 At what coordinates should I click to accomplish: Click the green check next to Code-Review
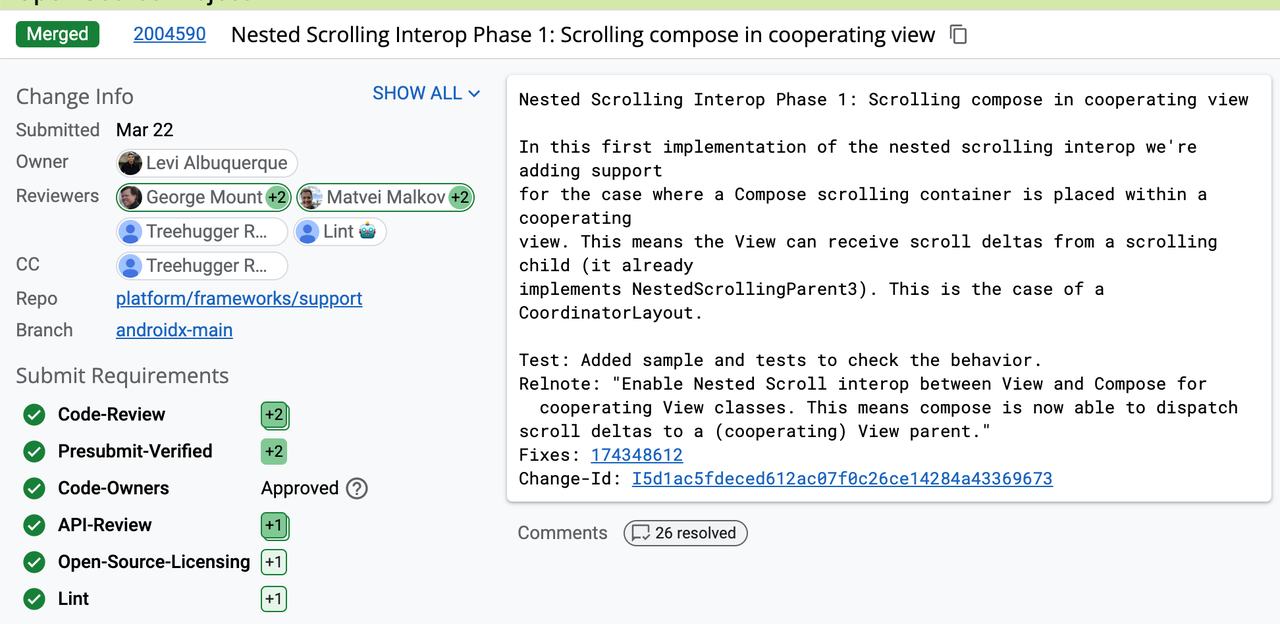[x=34, y=414]
